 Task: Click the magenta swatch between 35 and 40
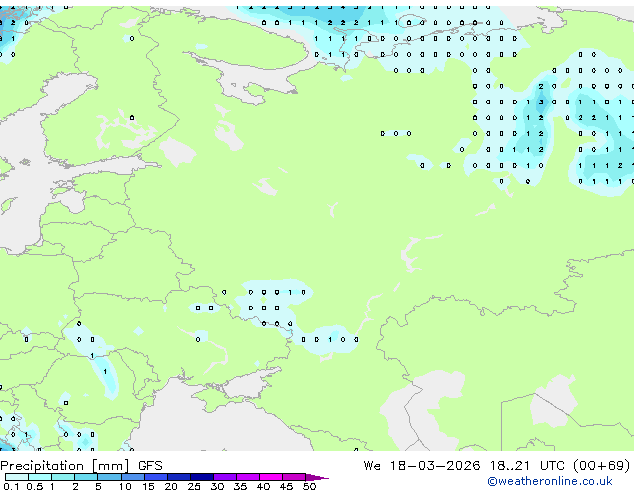tap(247, 477)
